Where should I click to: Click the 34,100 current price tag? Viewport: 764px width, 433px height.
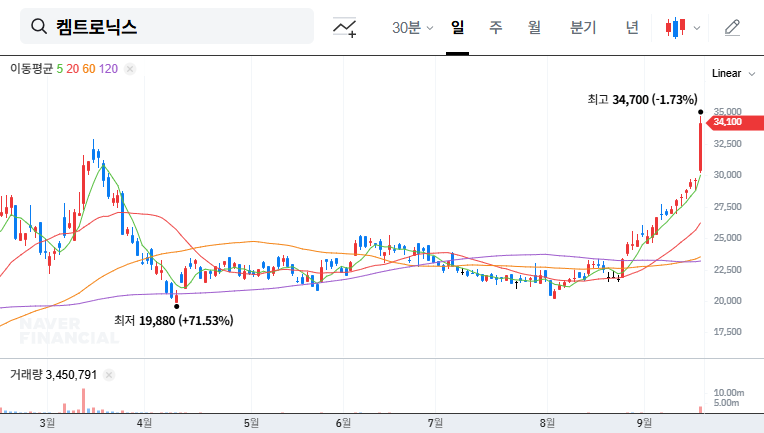[734, 122]
